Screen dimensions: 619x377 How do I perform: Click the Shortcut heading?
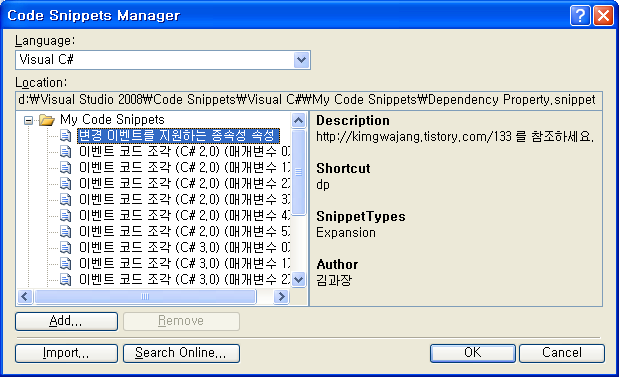pyautogui.click(x=343, y=169)
